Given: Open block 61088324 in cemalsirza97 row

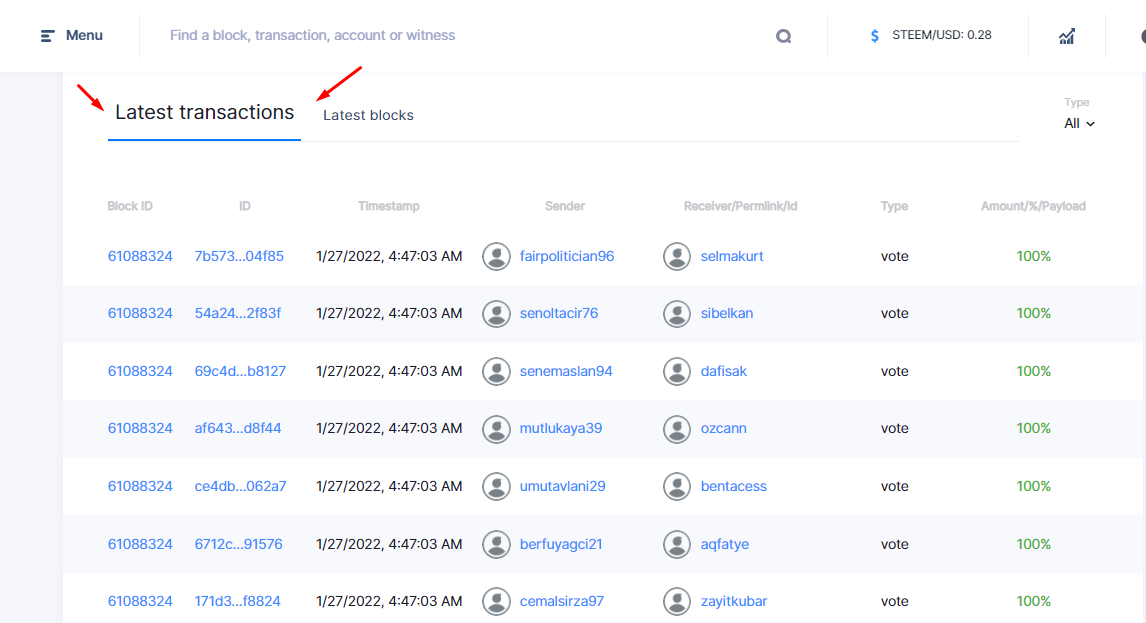Looking at the screenshot, I should tap(140, 601).
